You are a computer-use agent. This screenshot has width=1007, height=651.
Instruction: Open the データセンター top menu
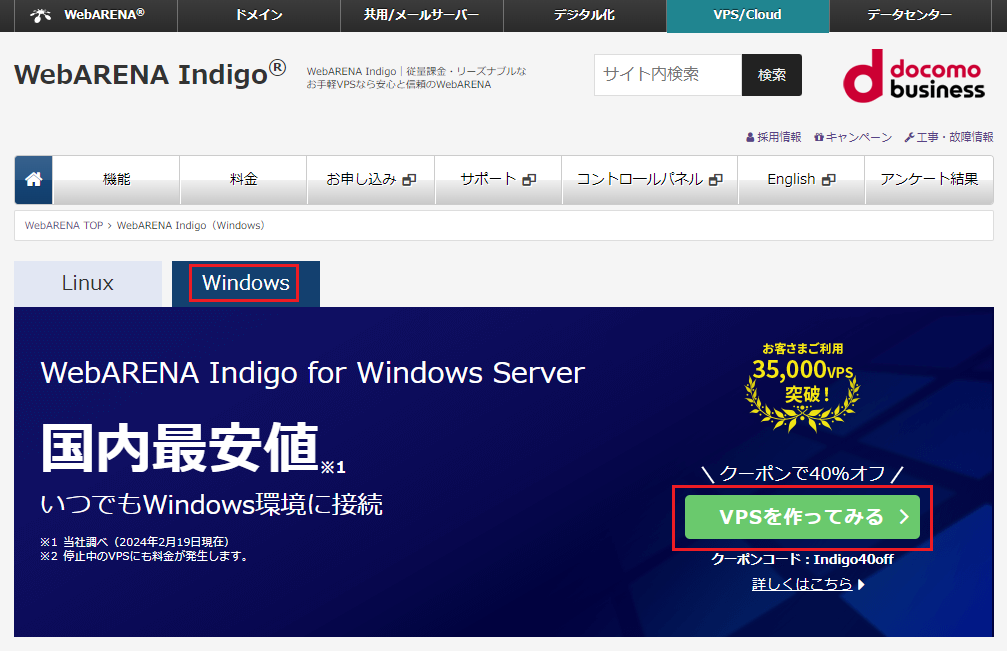pos(910,15)
